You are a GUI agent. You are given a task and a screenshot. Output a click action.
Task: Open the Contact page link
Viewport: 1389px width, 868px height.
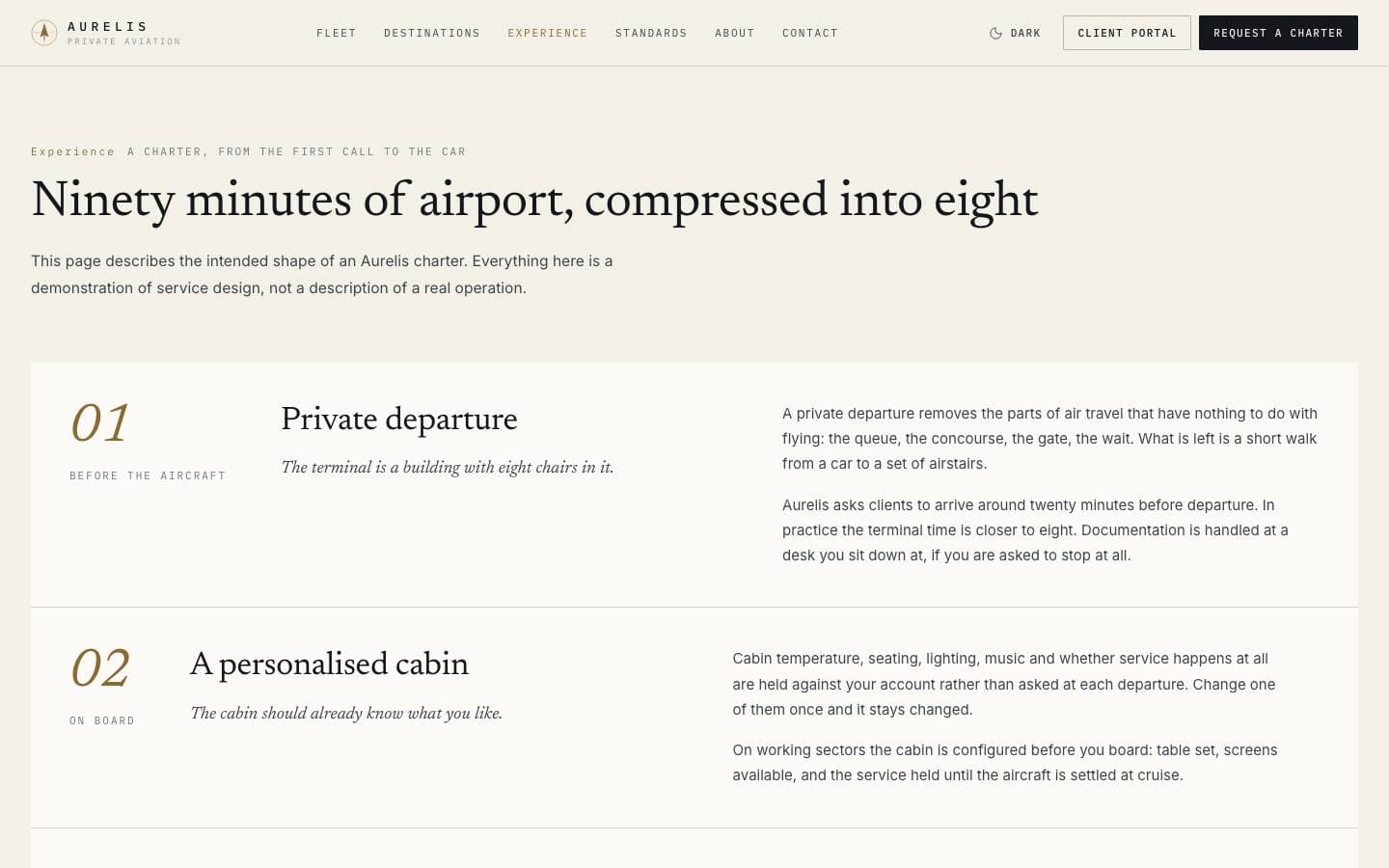[x=810, y=33]
